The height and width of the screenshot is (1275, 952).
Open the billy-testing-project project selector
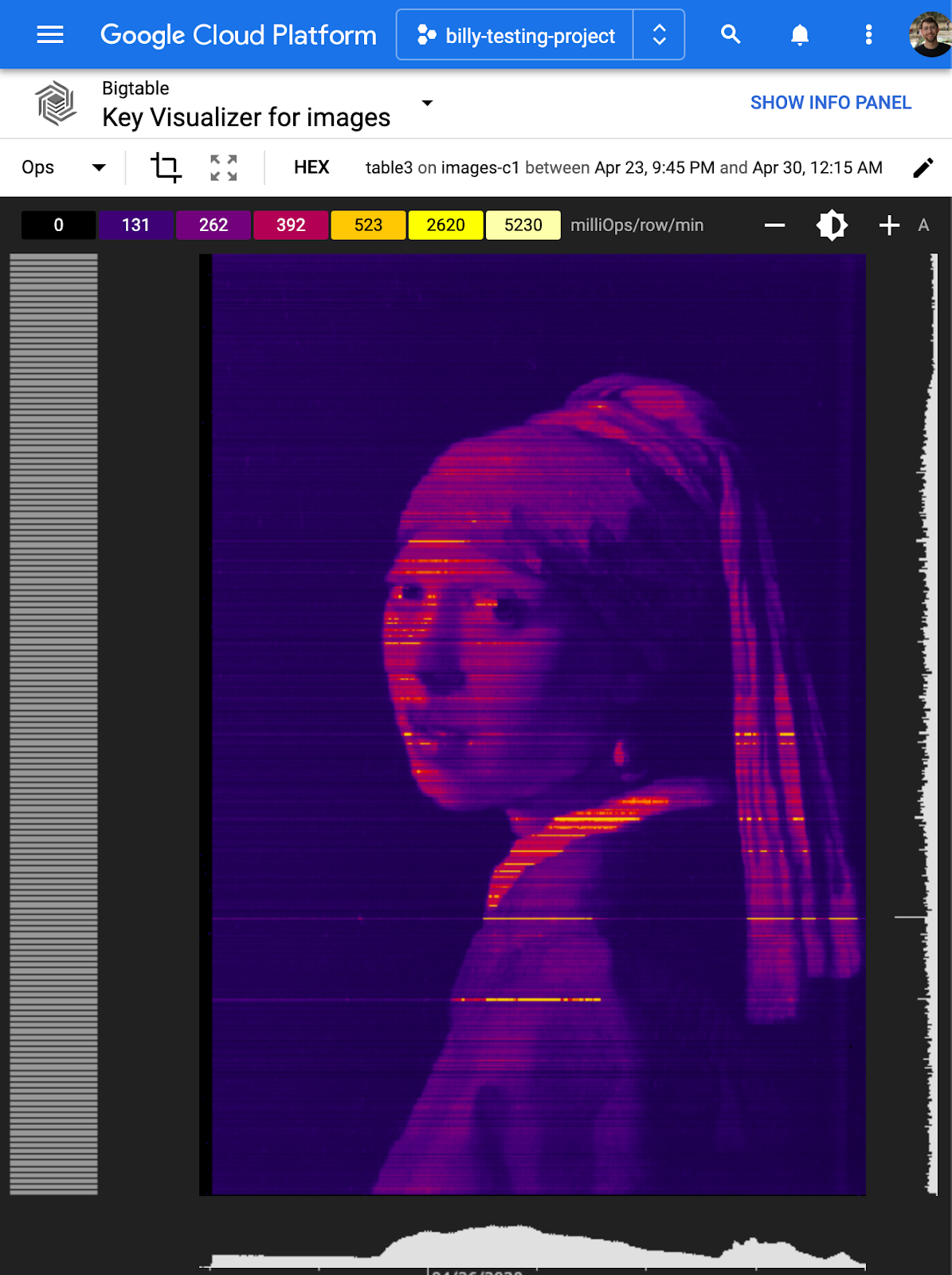click(515, 35)
